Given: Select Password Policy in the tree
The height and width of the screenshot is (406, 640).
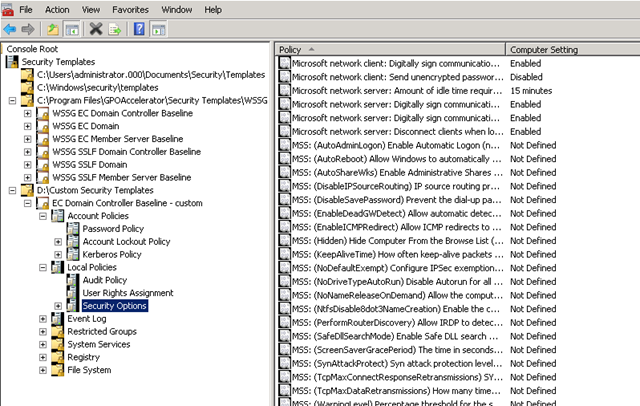Looking at the screenshot, I should [x=115, y=229].
